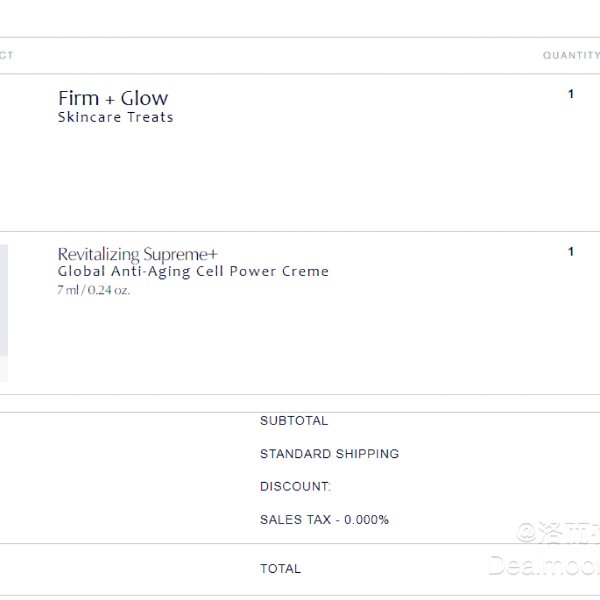Click the word Glow in first product

(x=144, y=98)
